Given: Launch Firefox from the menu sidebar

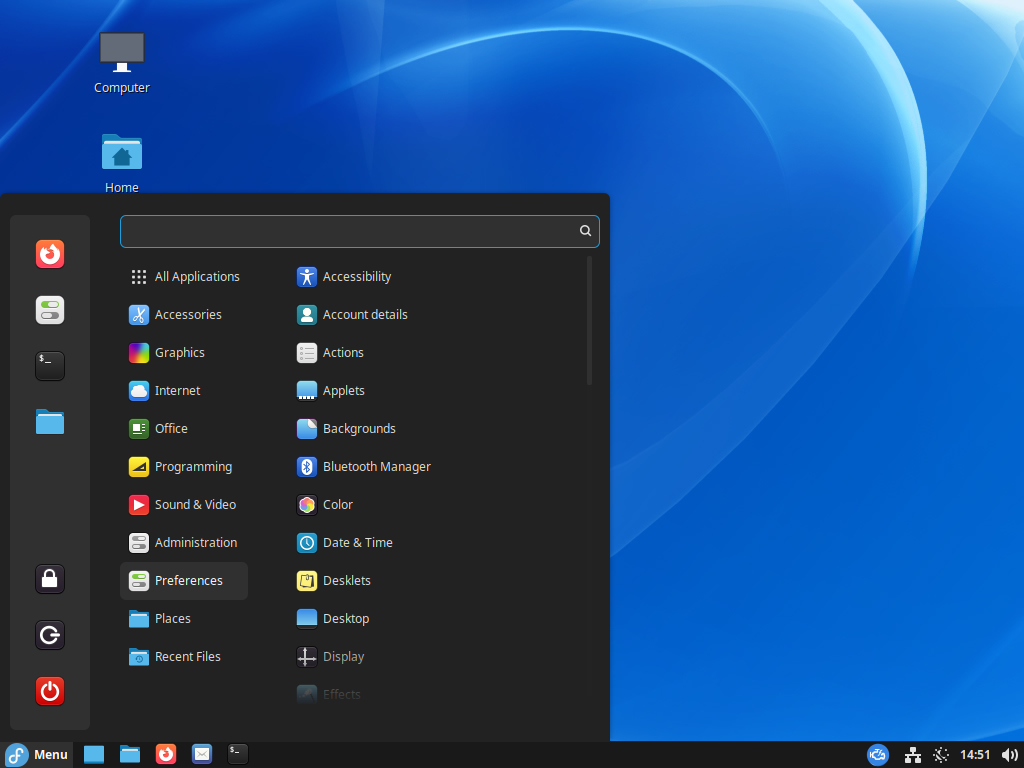Looking at the screenshot, I should [50, 254].
